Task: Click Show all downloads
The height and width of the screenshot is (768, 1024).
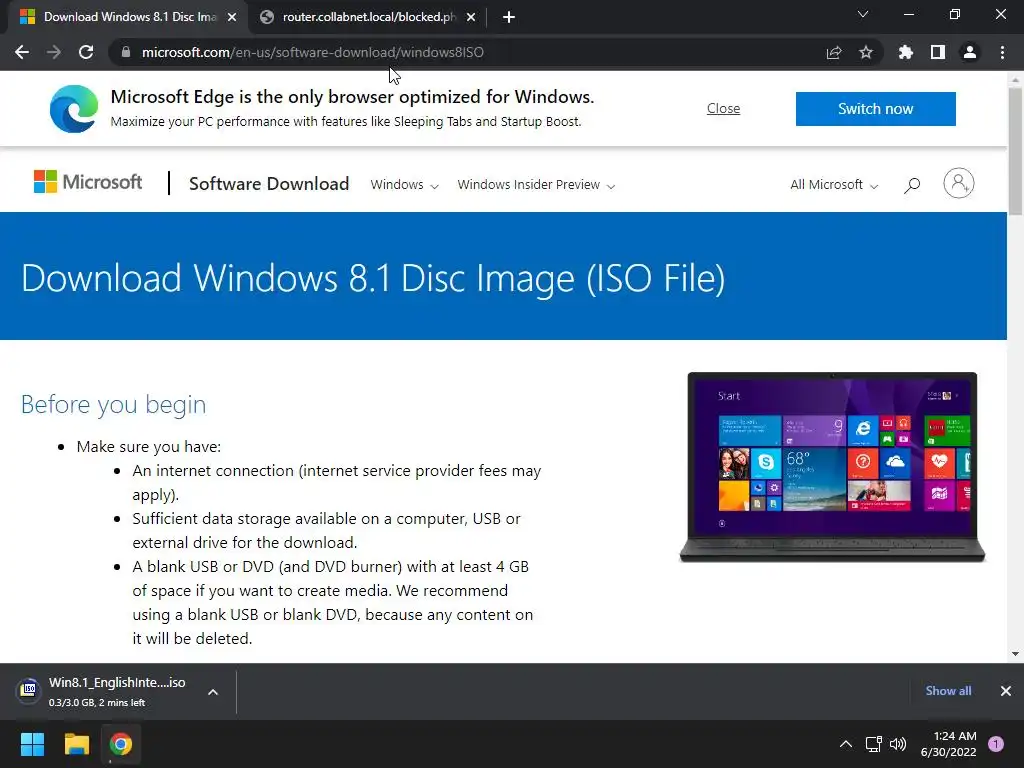Action: [948, 691]
